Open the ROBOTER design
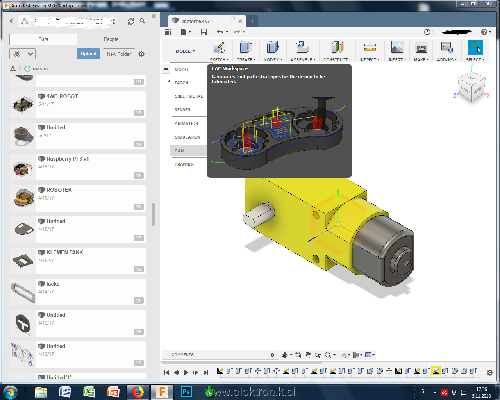The height and width of the screenshot is (400, 500). (78, 198)
